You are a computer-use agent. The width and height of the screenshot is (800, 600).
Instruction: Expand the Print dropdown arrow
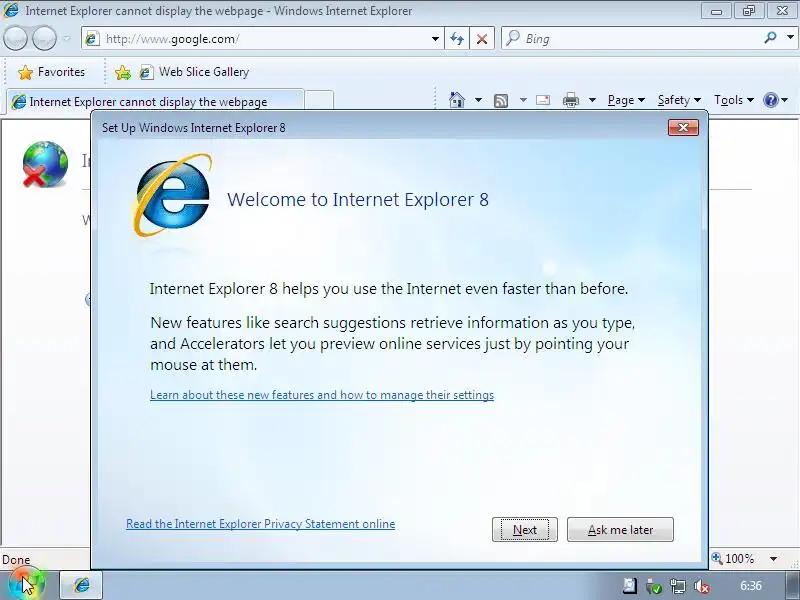[x=592, y=100]
